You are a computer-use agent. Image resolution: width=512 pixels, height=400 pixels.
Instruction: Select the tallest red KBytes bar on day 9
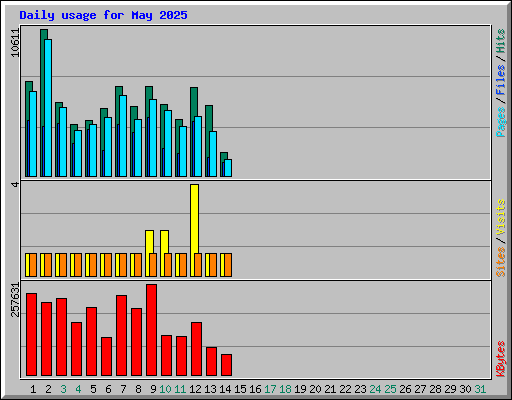point(151,330)
